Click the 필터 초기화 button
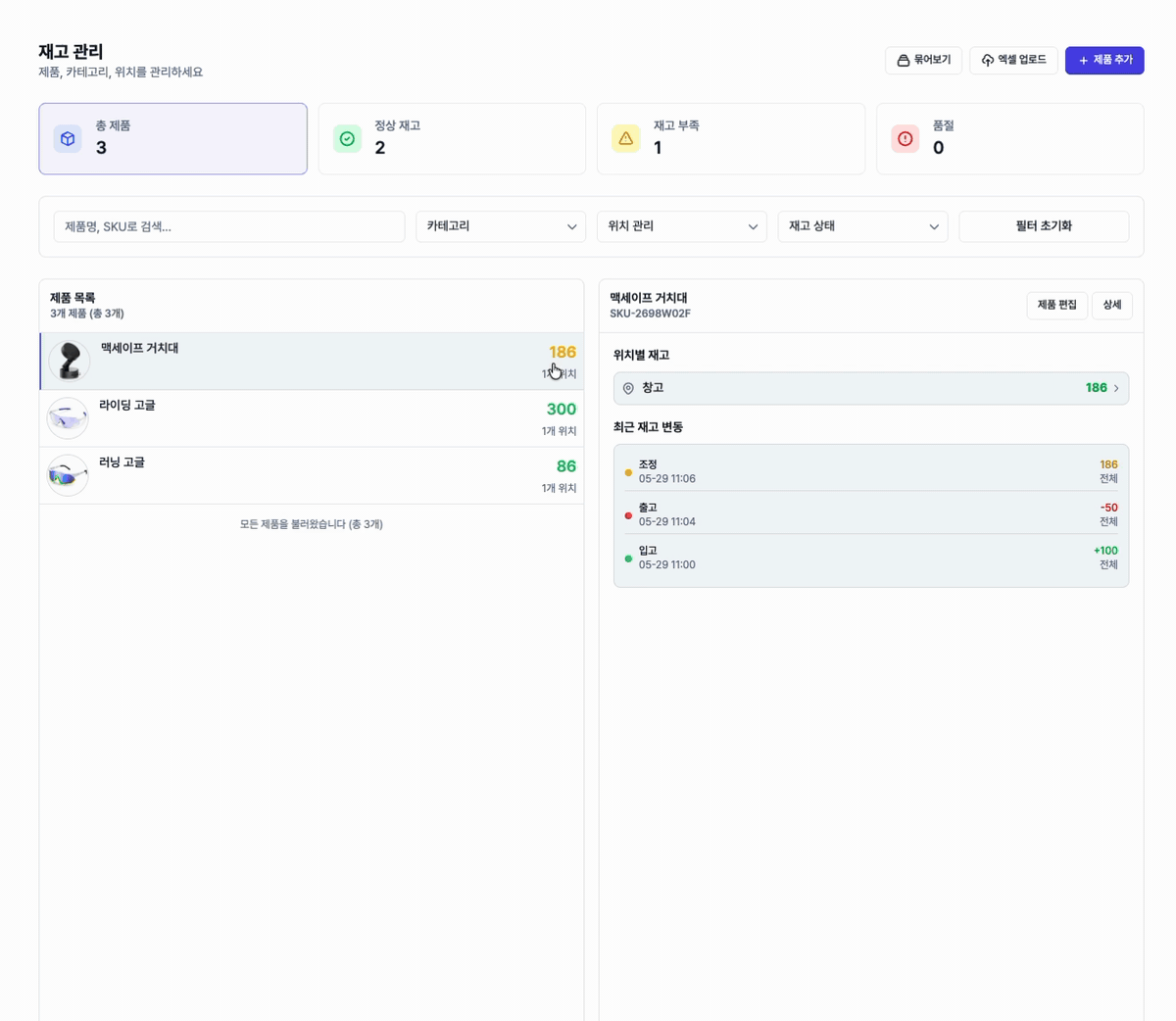Image resolution: width=1176 pixels, height=1021 pixels. pos(1044,226)
